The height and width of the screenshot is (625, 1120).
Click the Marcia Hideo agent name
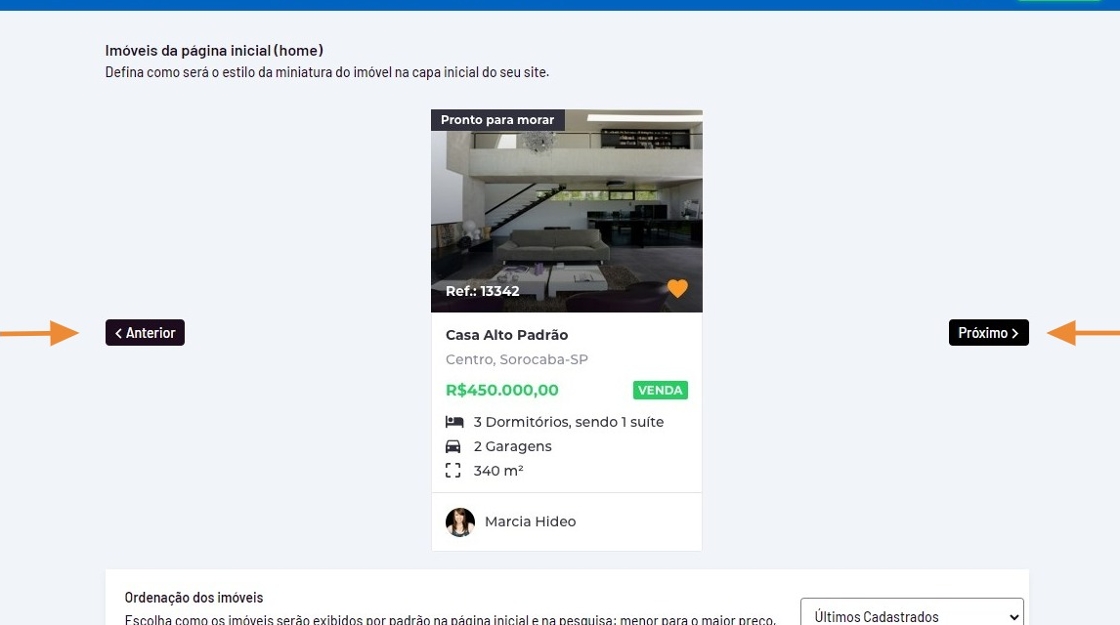tap(530, 522)
